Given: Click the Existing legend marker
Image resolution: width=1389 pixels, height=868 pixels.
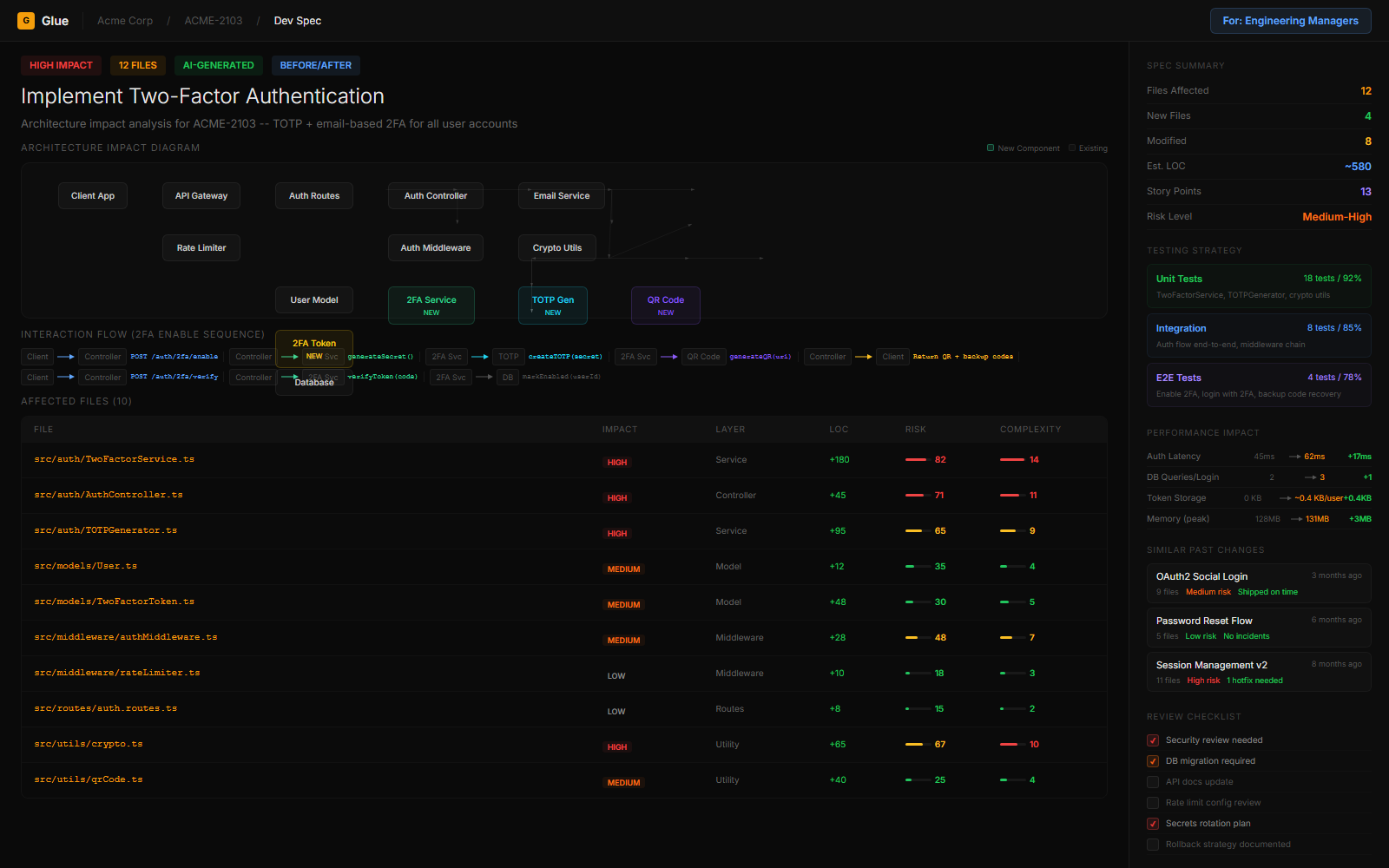Looking at the screenshot, I should (x=1072, y=148).
